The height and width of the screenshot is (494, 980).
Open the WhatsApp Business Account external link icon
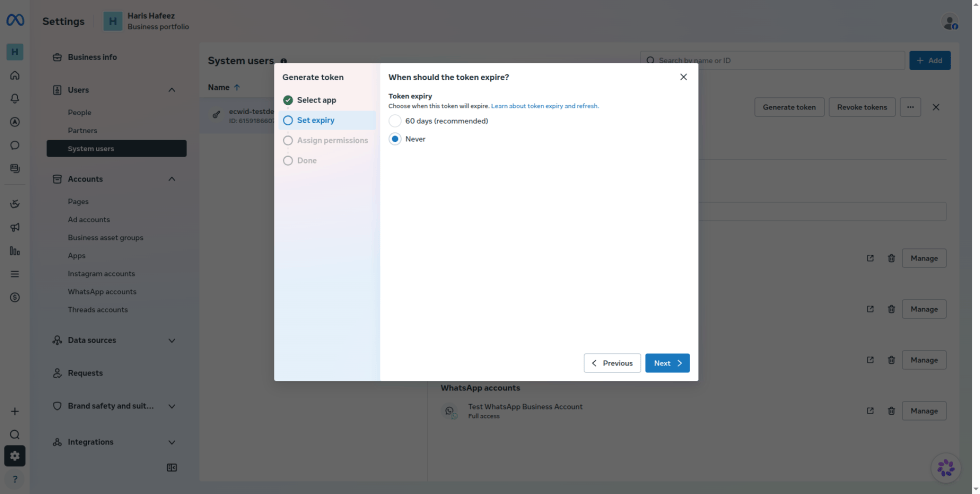pyautogui.click(x=870, y=411)
